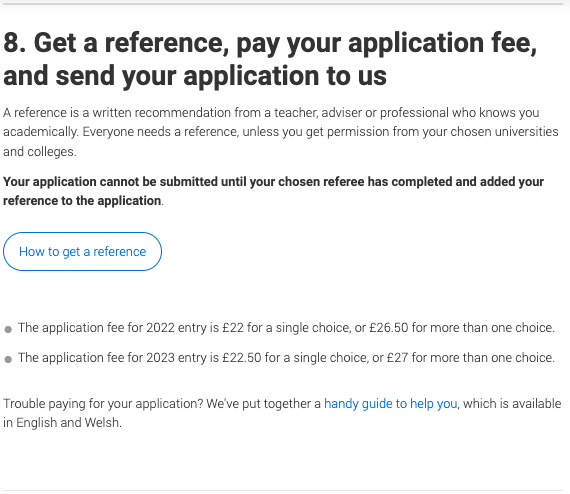Click the bullet dot beside the 2022 entry fee

pos(8,330)
